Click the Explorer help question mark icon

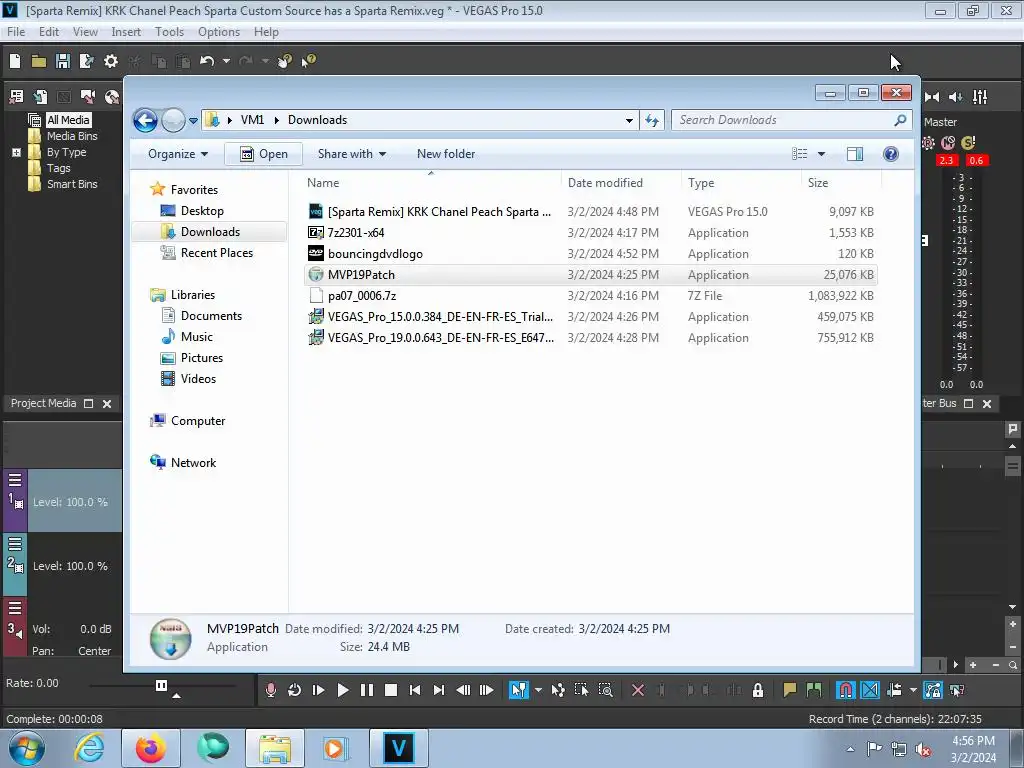(x=891, y=154)
